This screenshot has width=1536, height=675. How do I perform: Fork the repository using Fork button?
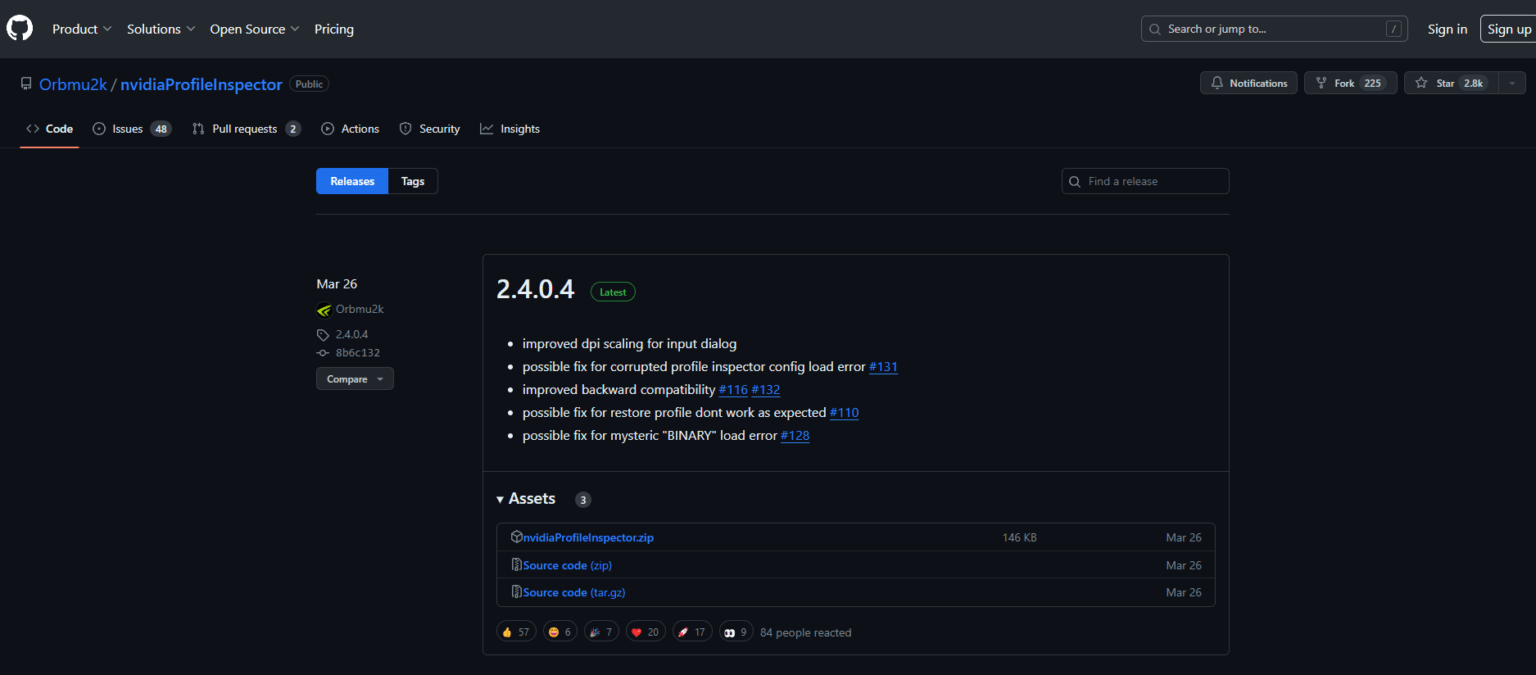coord(1349,83)
